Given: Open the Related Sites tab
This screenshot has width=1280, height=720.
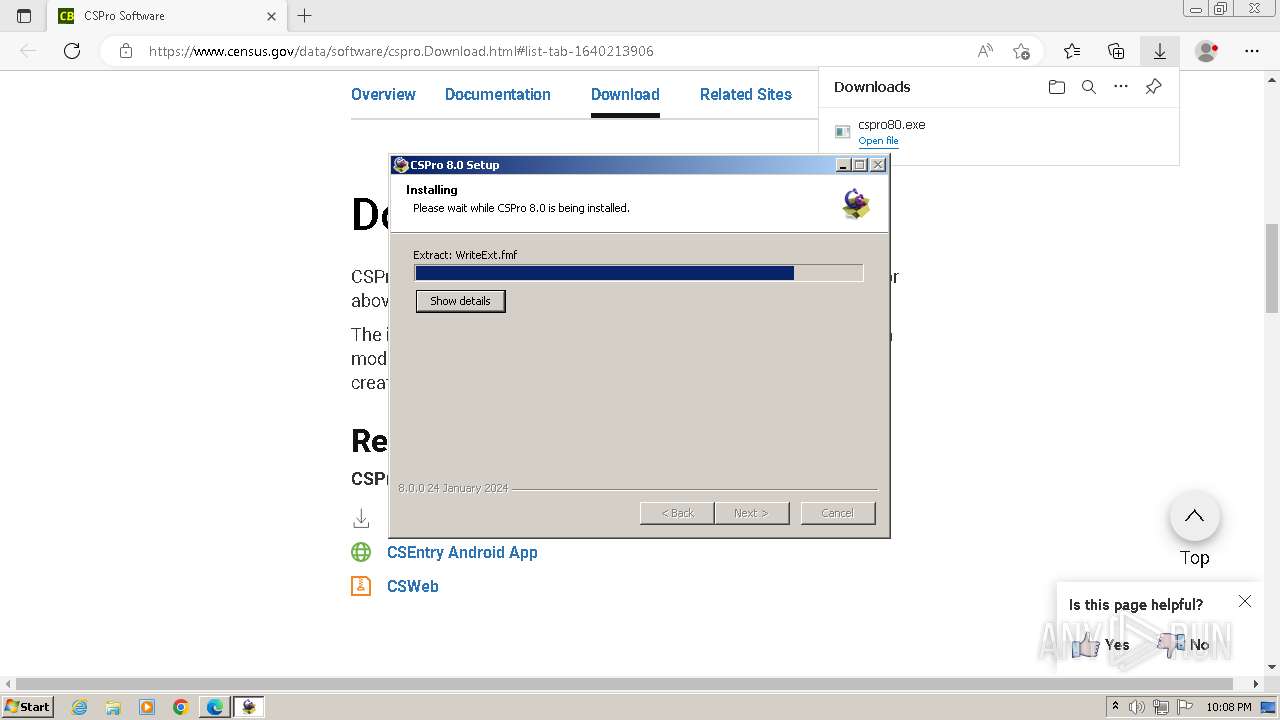Looking at the screenshot, I should 746,94.
